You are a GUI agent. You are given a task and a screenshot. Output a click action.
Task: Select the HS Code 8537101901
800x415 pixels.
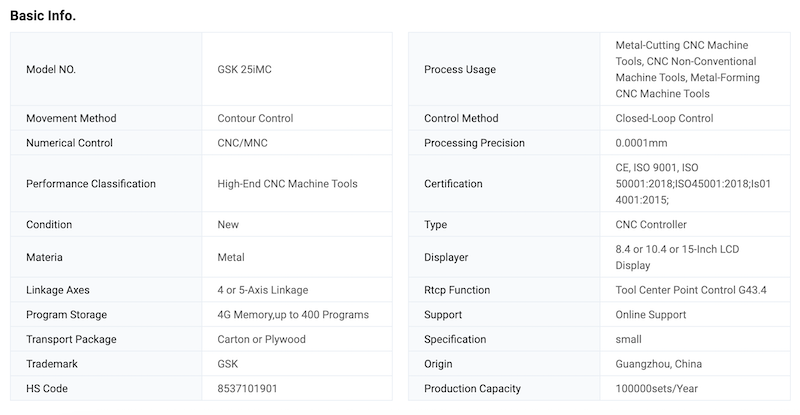[x=247, y=388]
